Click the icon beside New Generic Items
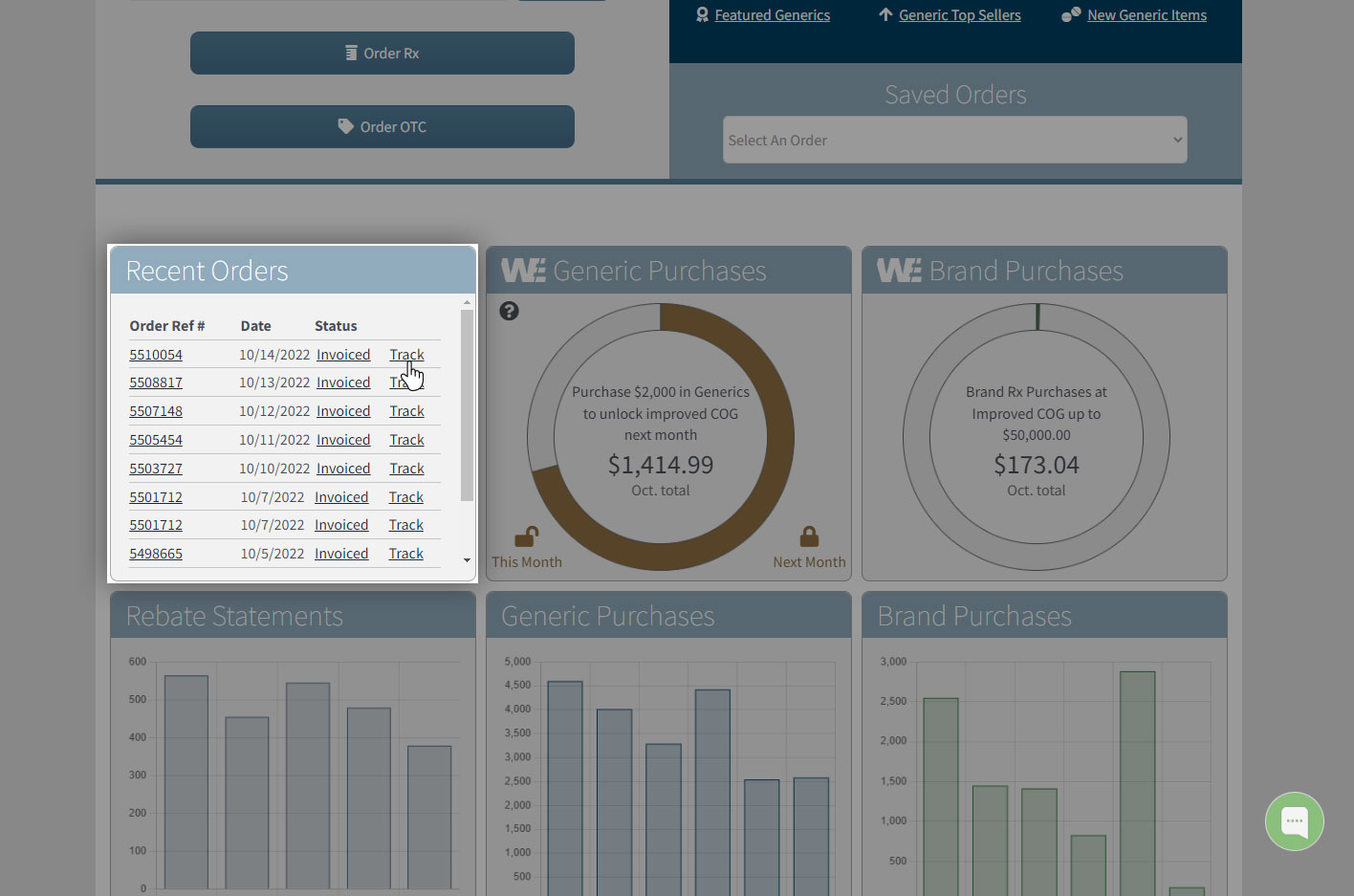This screenshot has height=896, width=1354. (x=1071, y=14)
